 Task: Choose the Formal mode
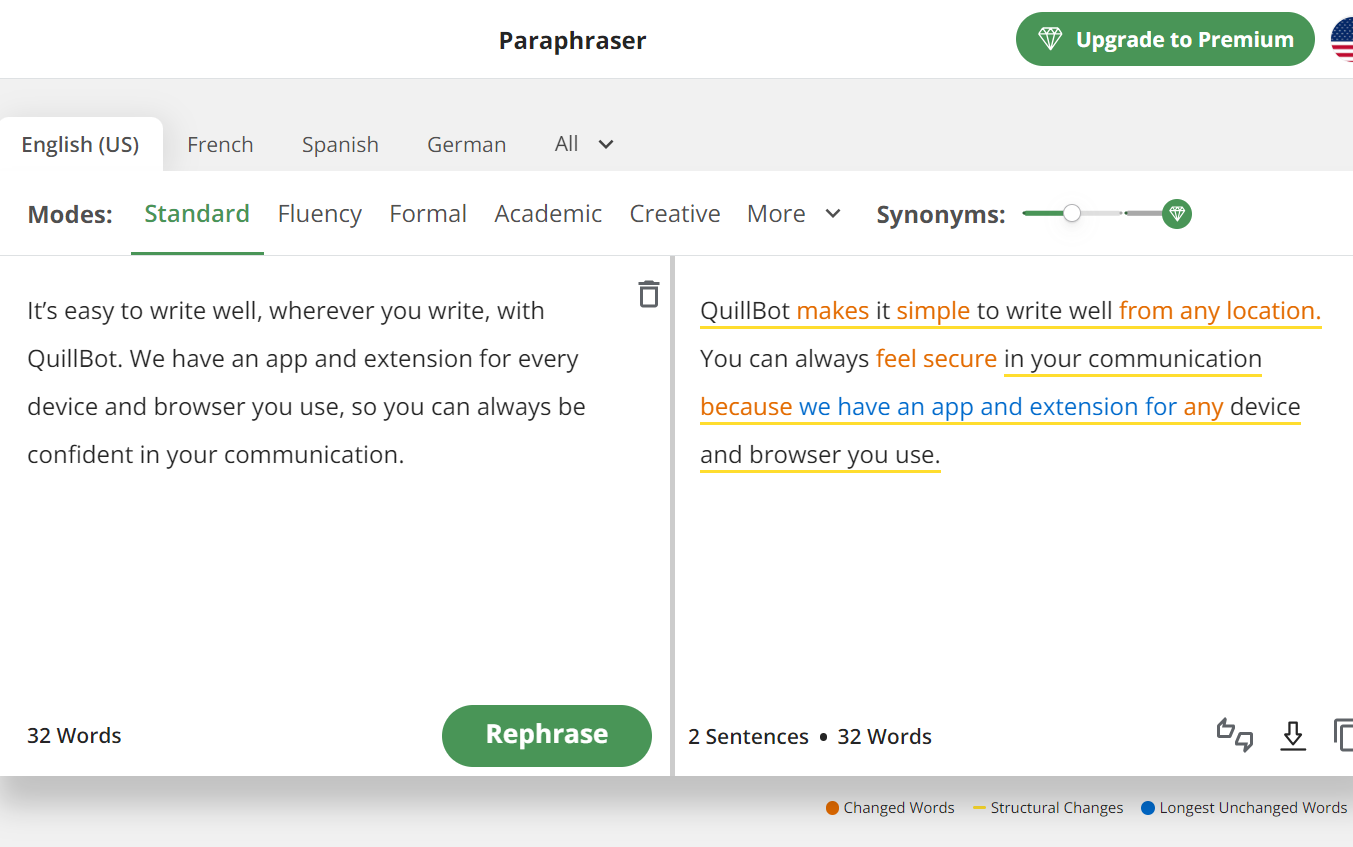tap(428, 214)
